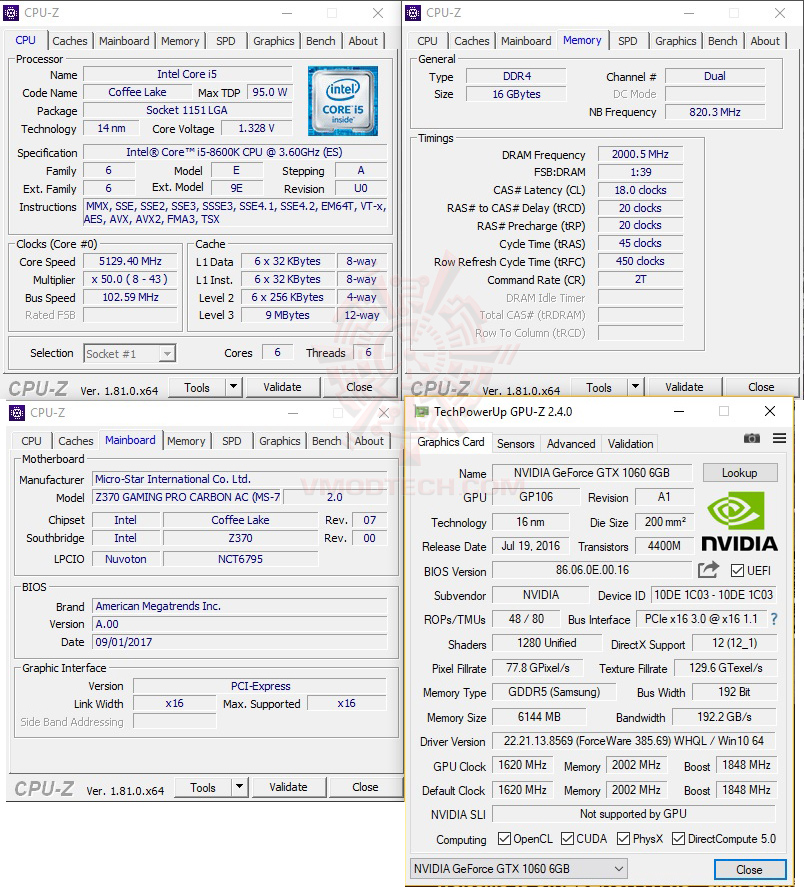Open the Bench tab in the CPU window
This screenshot has width=804, height=887.
(x=320, y=41)
